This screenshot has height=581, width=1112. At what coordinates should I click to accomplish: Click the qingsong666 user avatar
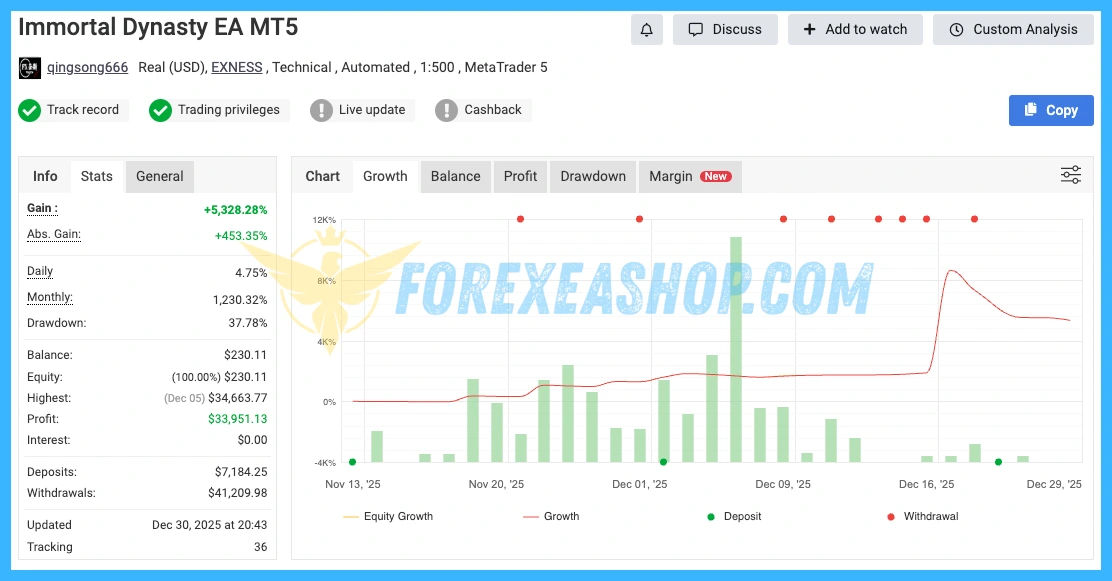coord(30,68)
